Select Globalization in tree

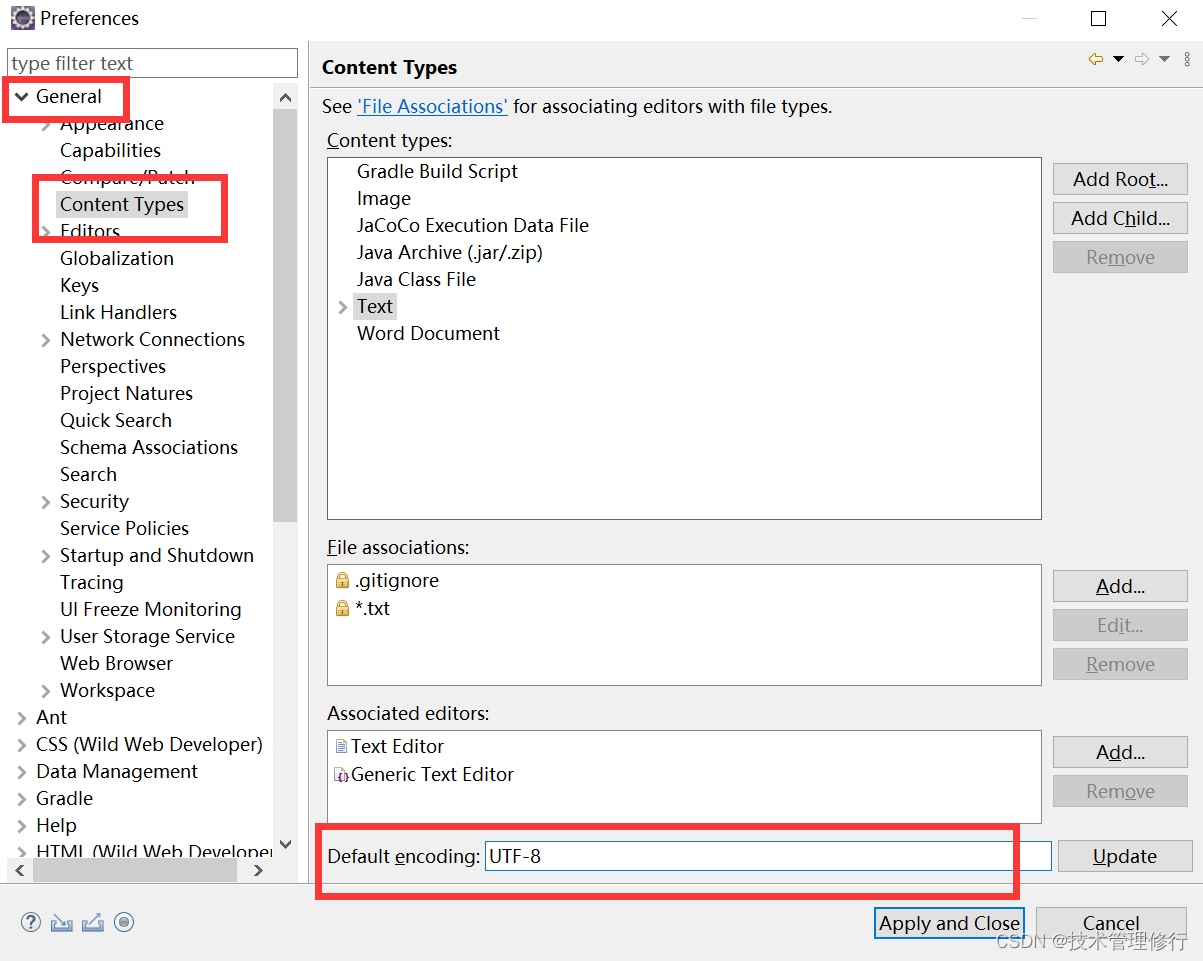pos(117,258)
